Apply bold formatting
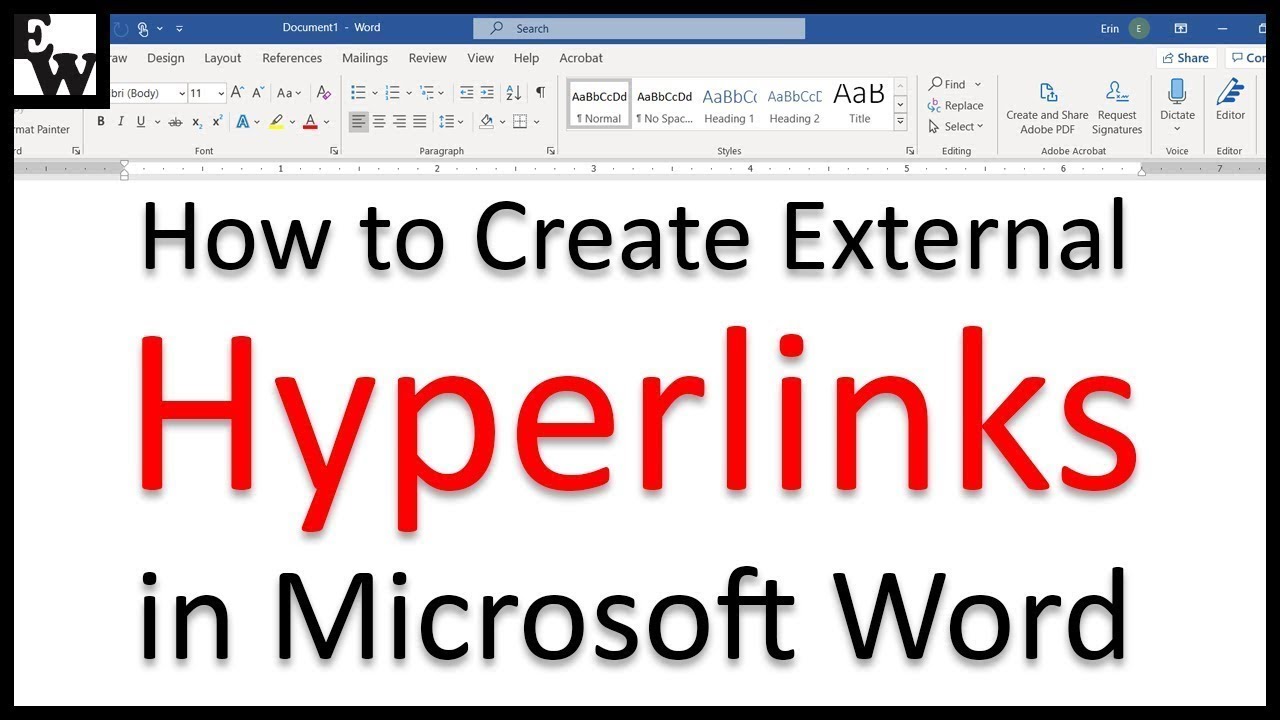Image resolution: width=1280 pixels, height=720 pixels. coord(100,122)
